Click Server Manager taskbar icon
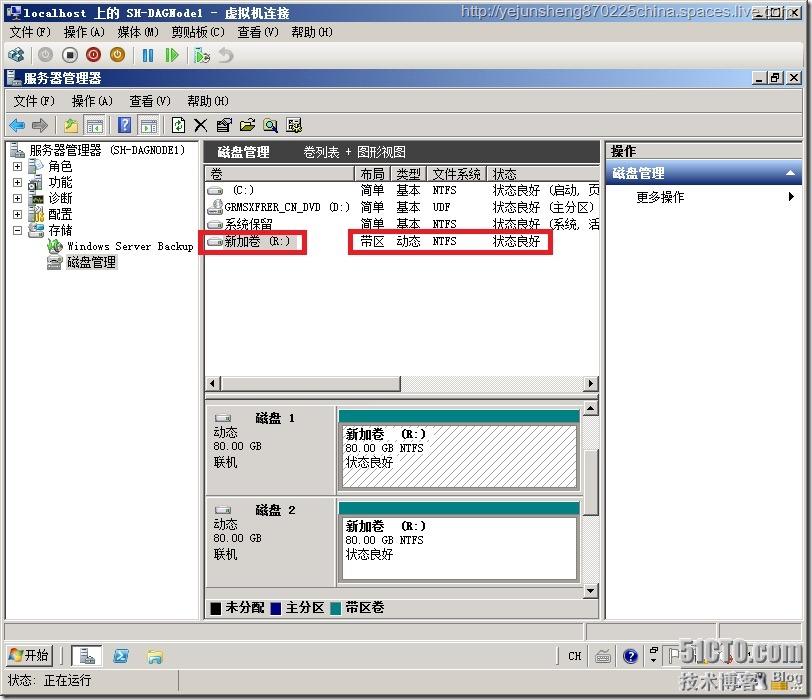Viewport: 812px width, 700px height. (86, 656)
